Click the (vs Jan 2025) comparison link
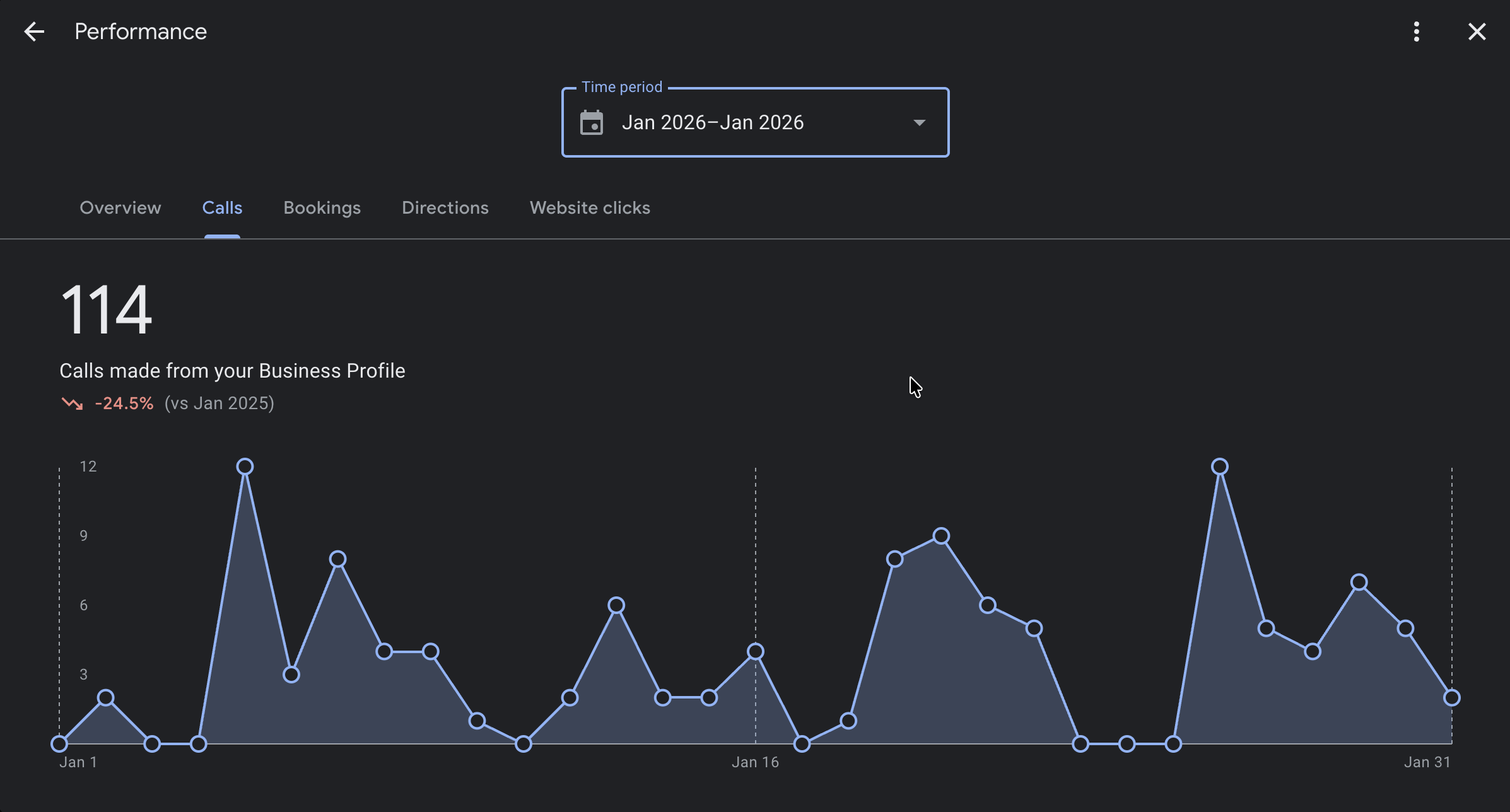1510x812 pixels. tap(218, 403)
